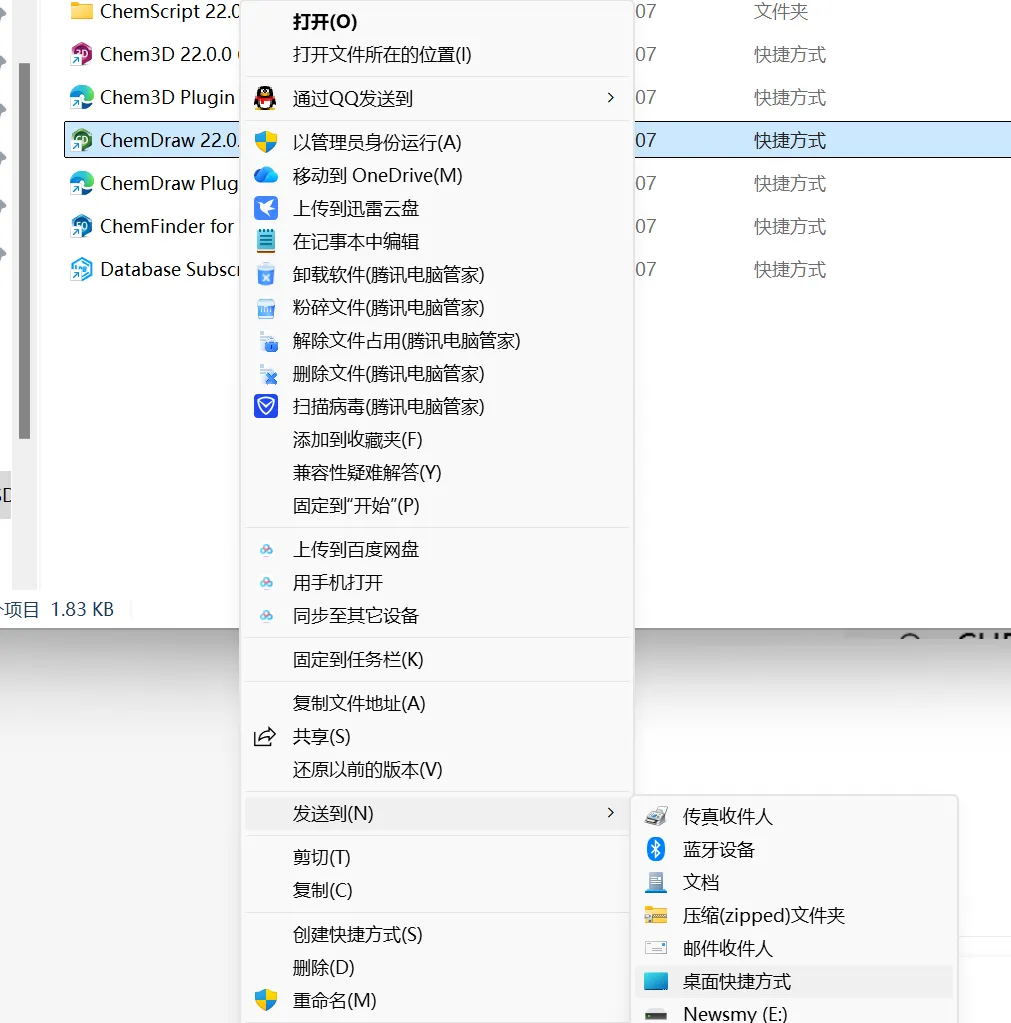Click the shredder icon beside 粉碎文件

265,308
